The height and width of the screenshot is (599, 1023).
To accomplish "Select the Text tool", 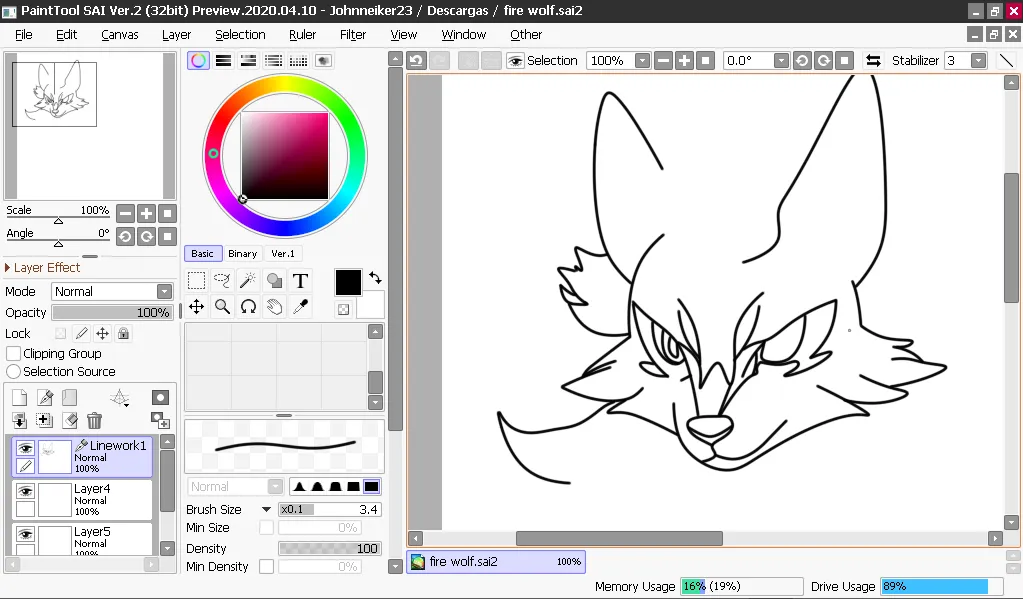I will point(300,281).
